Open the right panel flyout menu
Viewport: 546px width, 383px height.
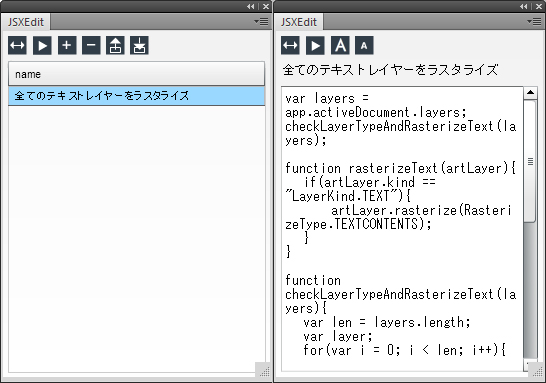534,22
